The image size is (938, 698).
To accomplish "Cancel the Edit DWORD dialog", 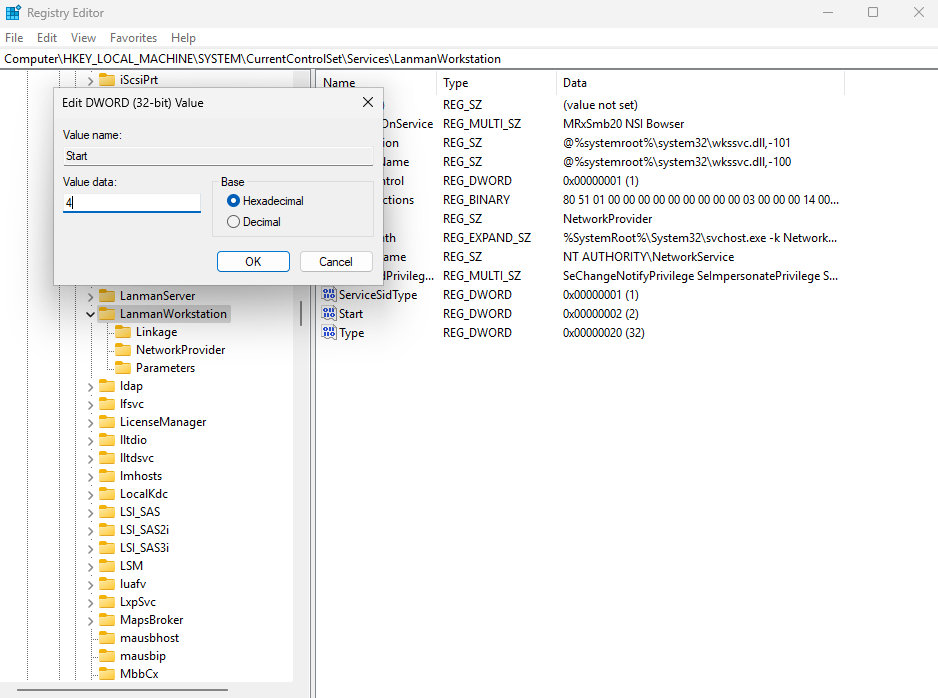I will click(x=336, y=261).
